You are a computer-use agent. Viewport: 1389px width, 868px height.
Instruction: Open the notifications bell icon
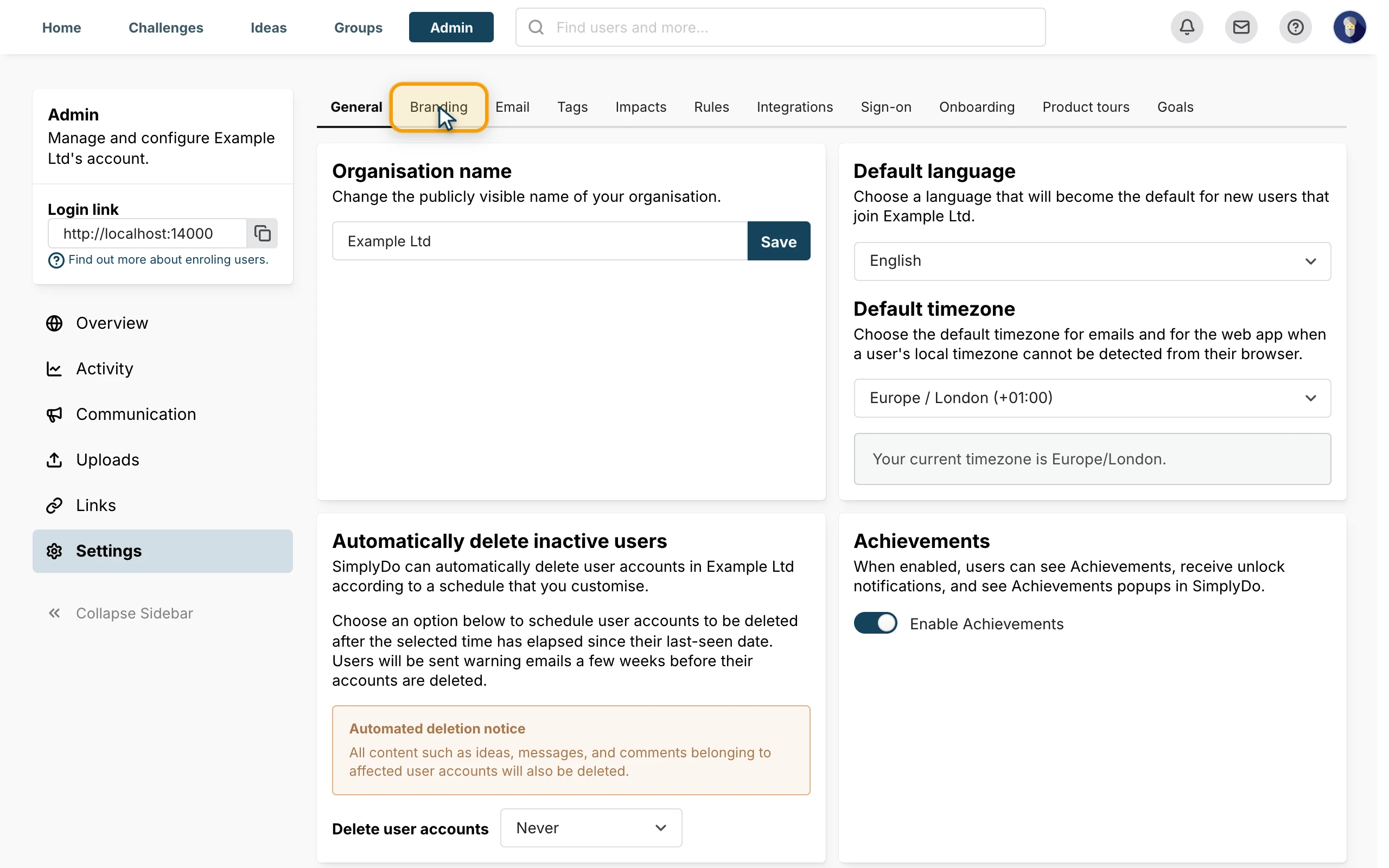(1187, 27)
